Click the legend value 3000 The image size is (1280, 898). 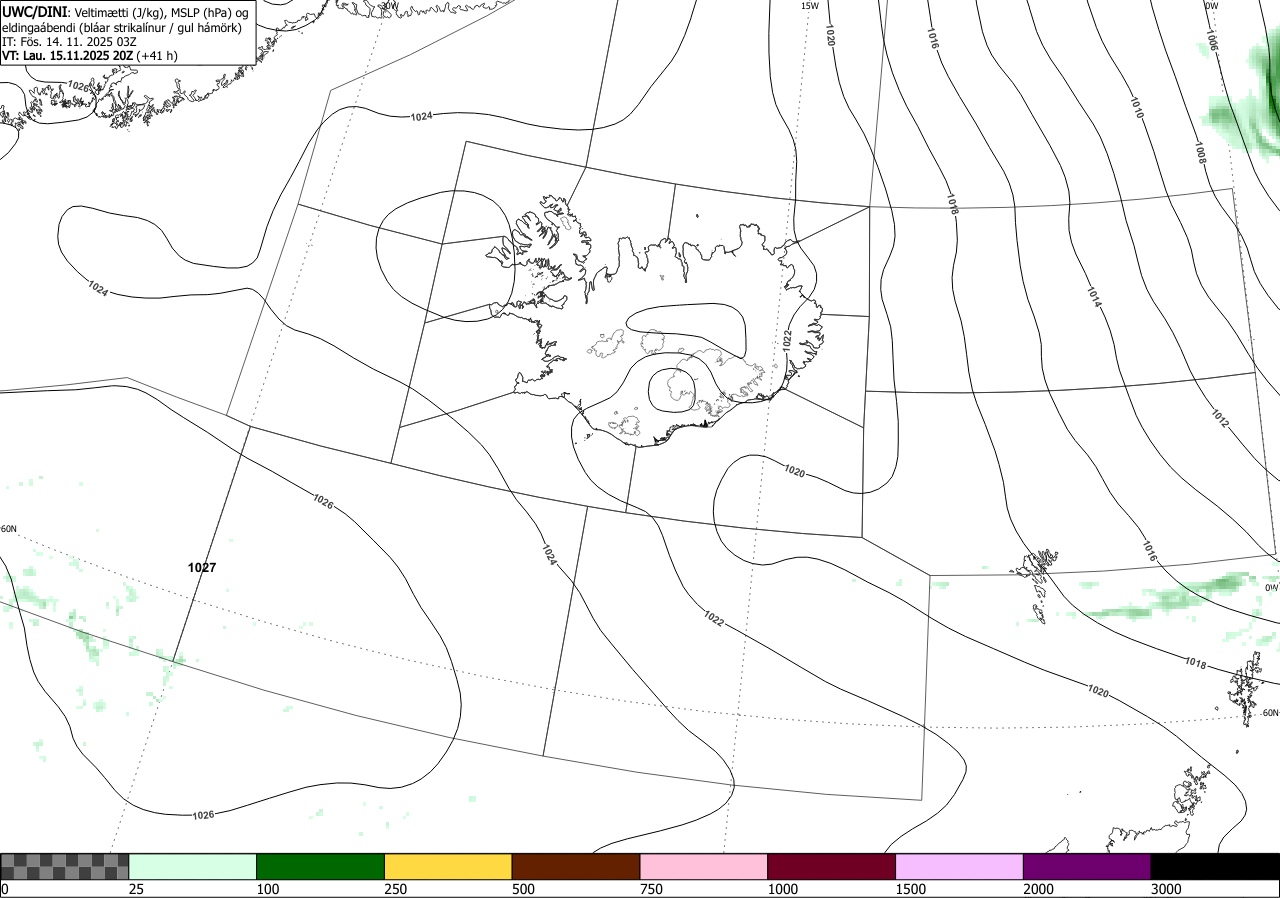click(x=1166, y=889)
